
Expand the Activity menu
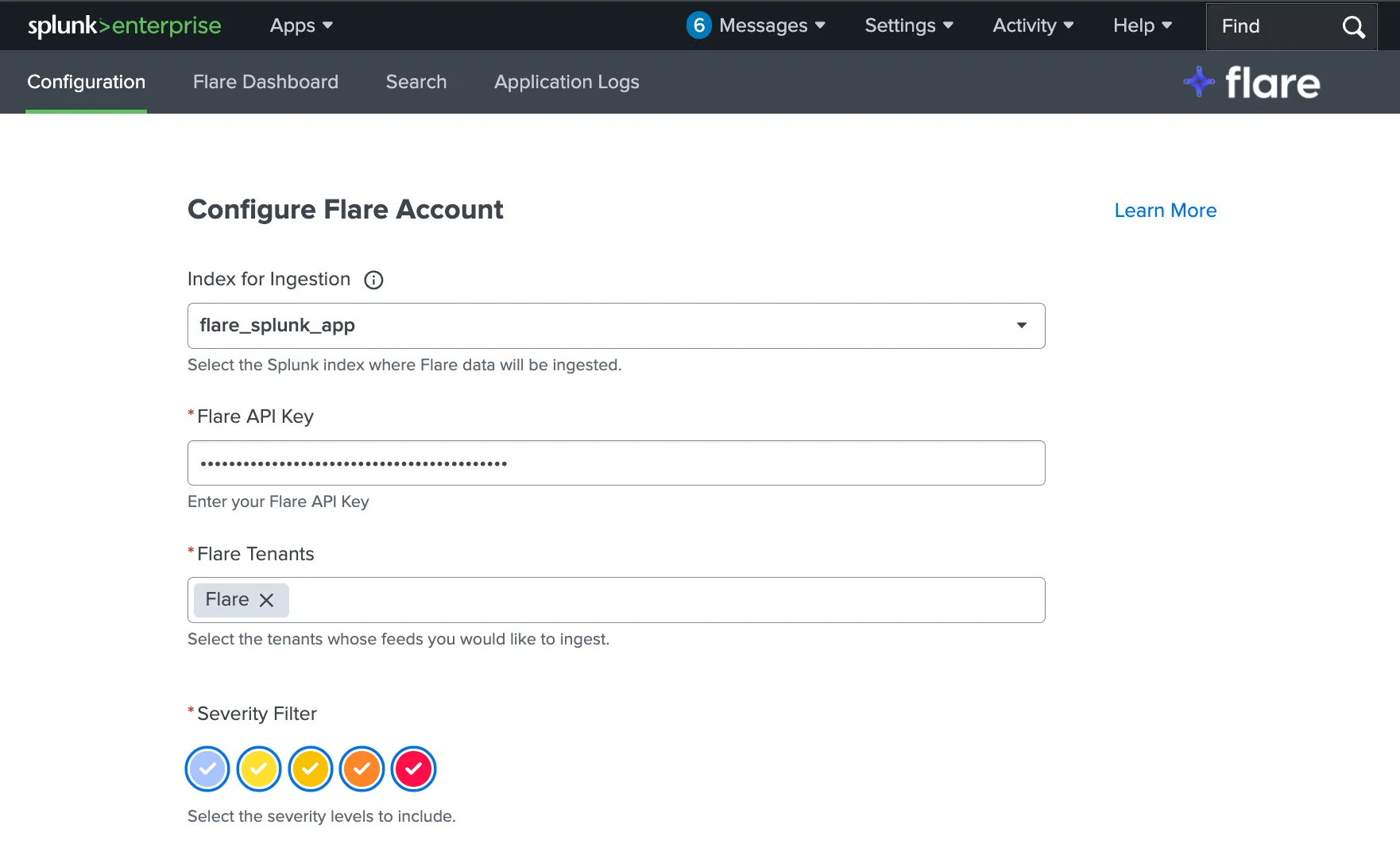1033,25
